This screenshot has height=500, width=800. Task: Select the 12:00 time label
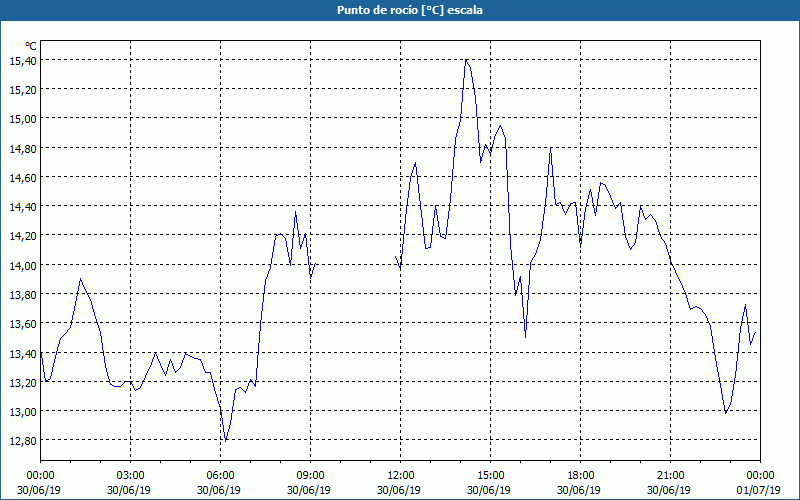pyautogui.click(x=401, y=476)
